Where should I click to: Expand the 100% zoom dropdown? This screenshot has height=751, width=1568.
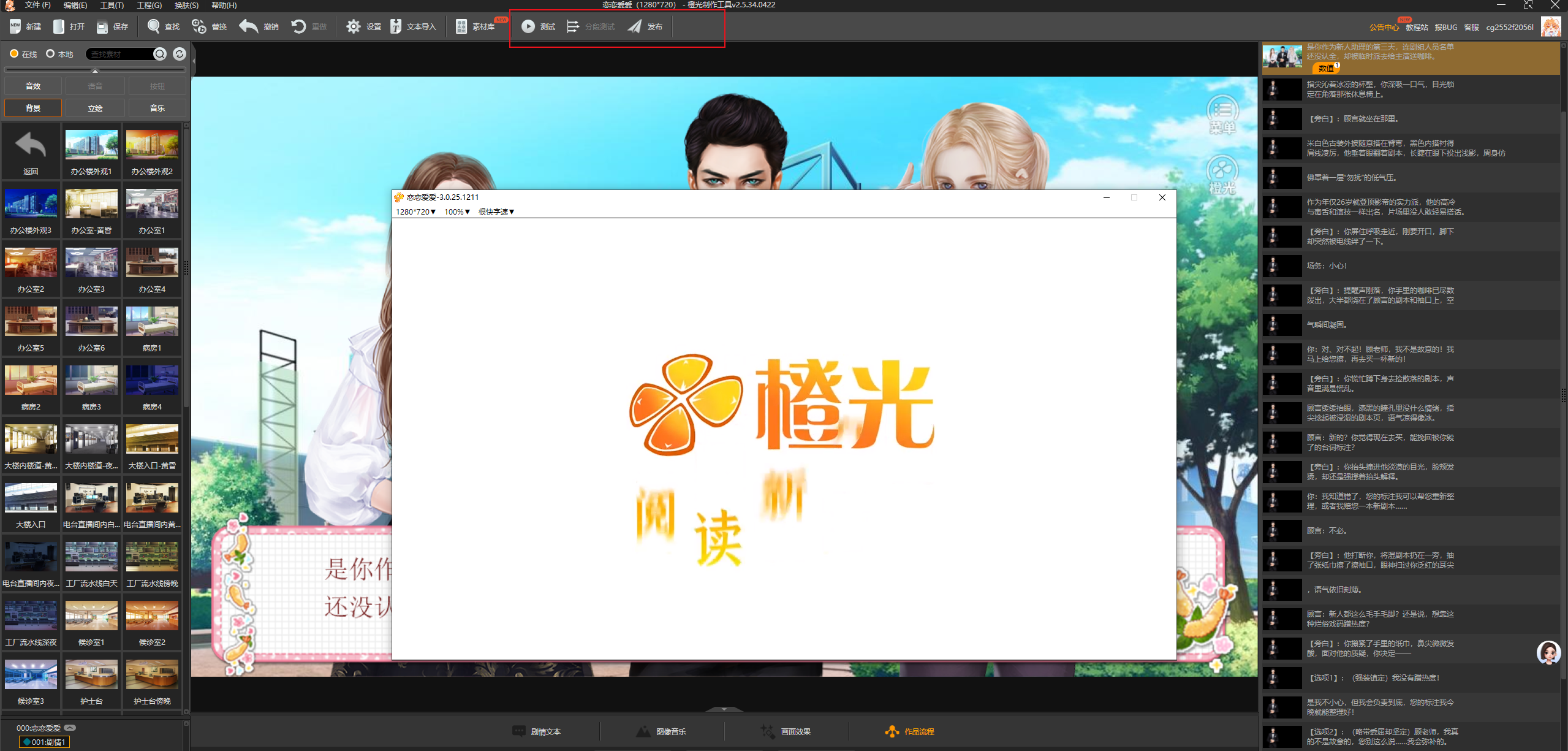tap(456, 212)
